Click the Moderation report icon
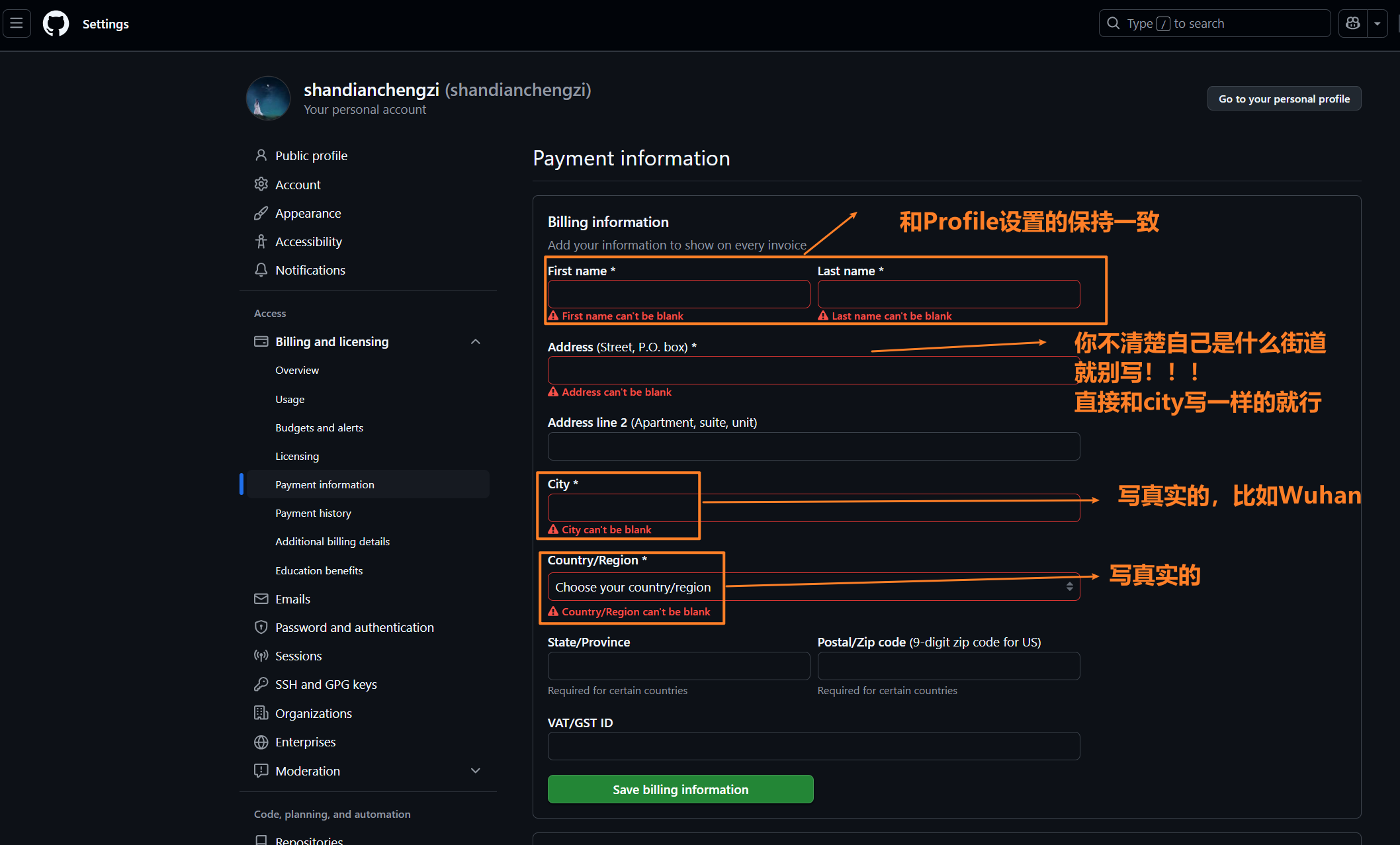This screenshot has height=845, width=1400. tap(261, 771)
